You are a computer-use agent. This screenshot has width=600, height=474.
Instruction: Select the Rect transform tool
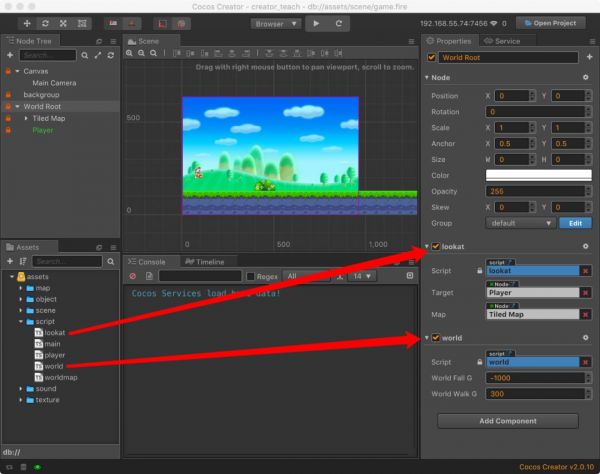click(x=82, y=24)
